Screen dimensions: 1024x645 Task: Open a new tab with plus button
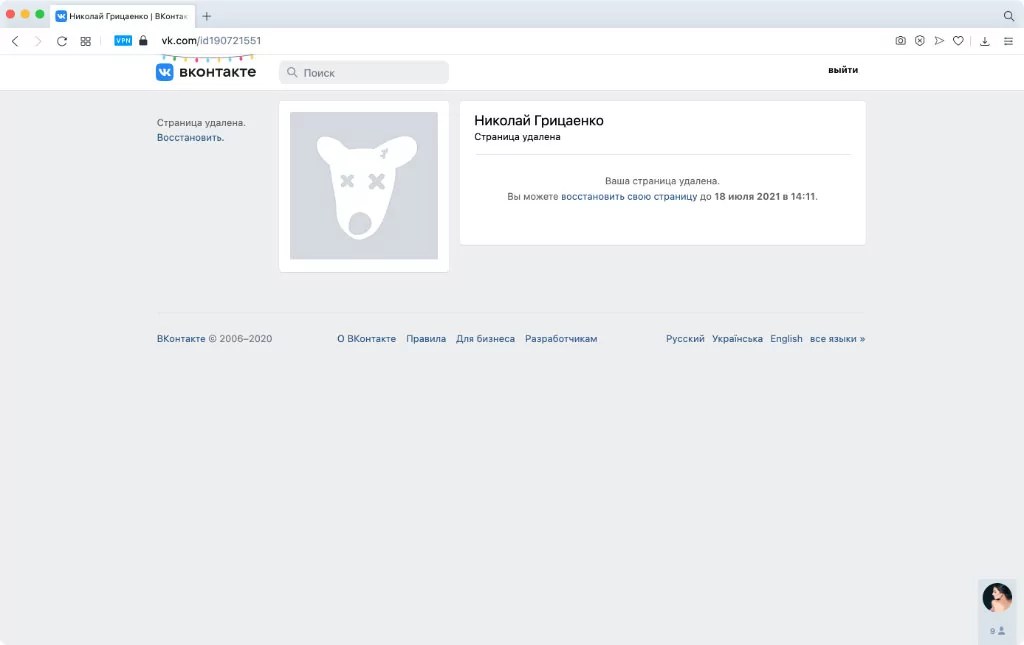point(206,16)
